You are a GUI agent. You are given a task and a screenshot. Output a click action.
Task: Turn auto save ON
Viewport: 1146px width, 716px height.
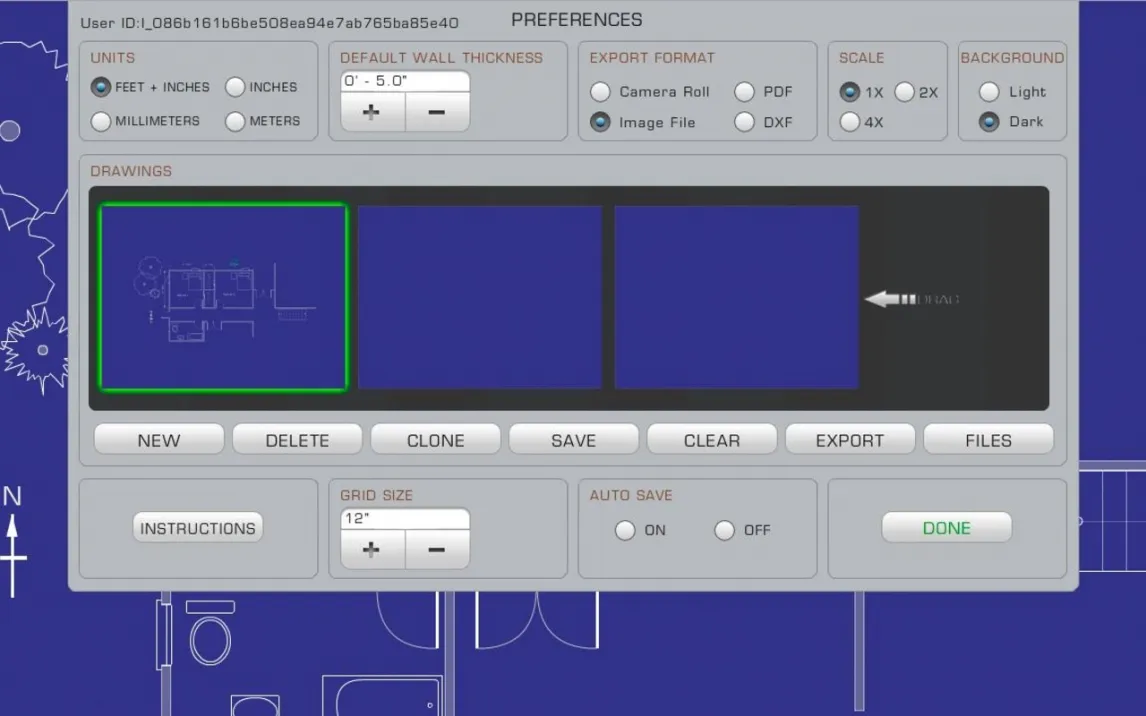click(x=625, y=530)
